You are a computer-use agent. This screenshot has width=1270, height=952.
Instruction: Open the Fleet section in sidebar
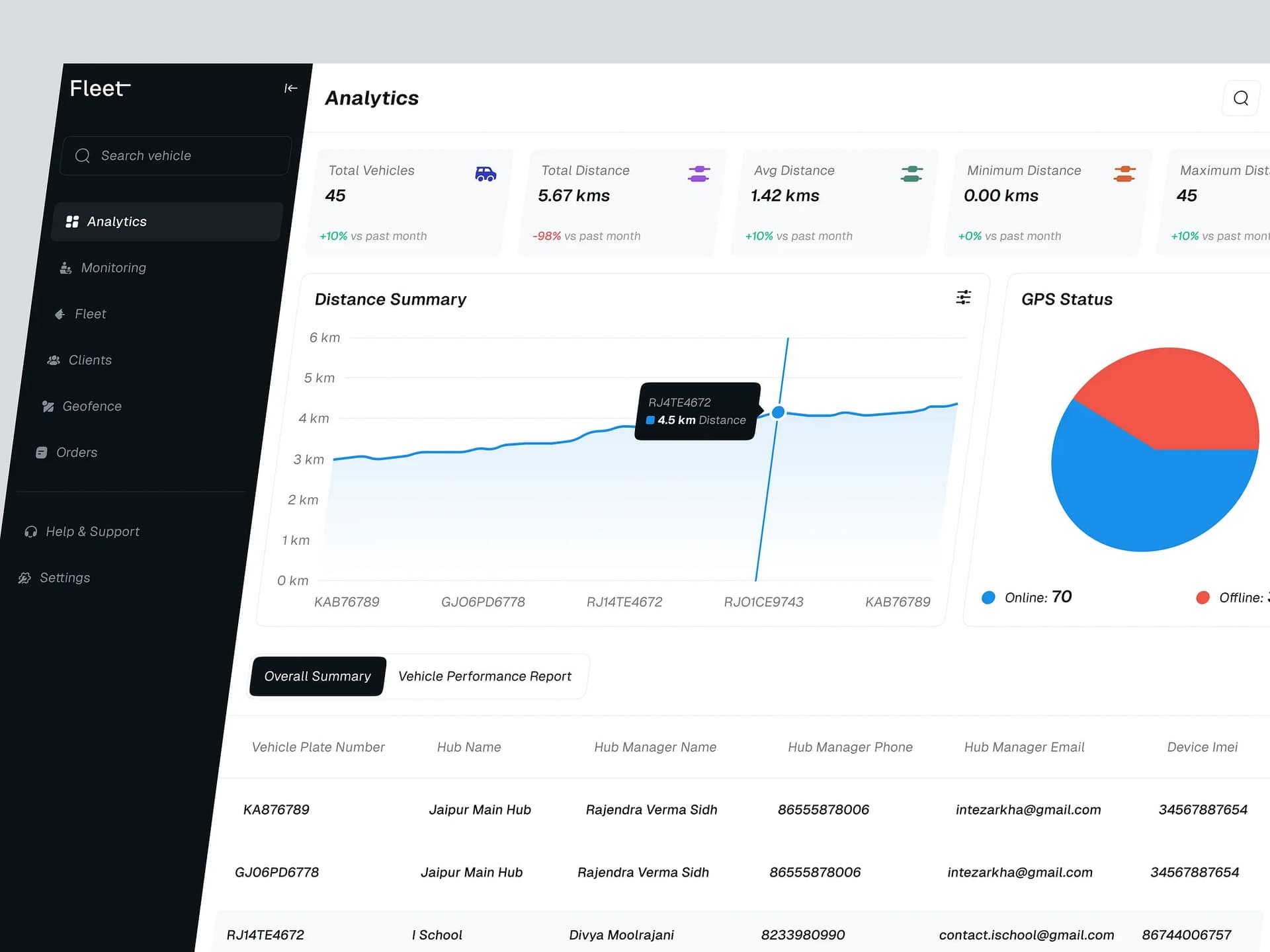click(90, 314)
